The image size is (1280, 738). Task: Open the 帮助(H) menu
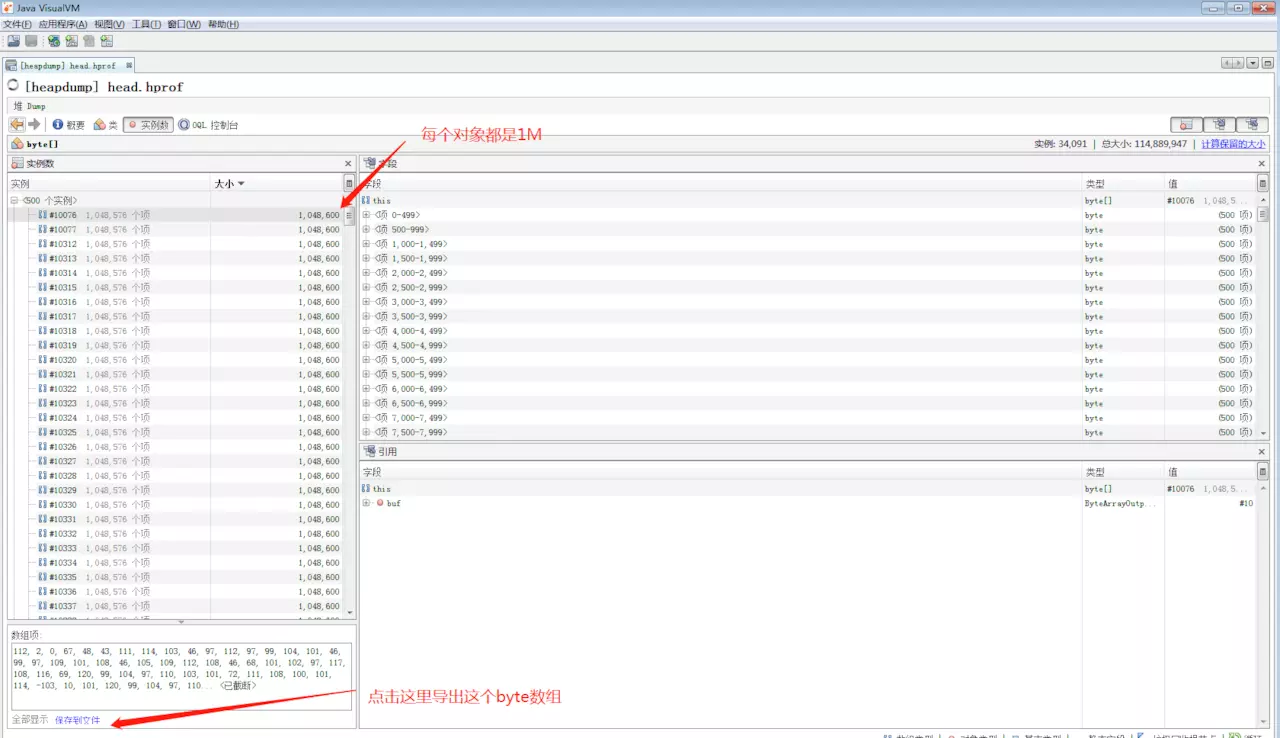click(223, 24)
